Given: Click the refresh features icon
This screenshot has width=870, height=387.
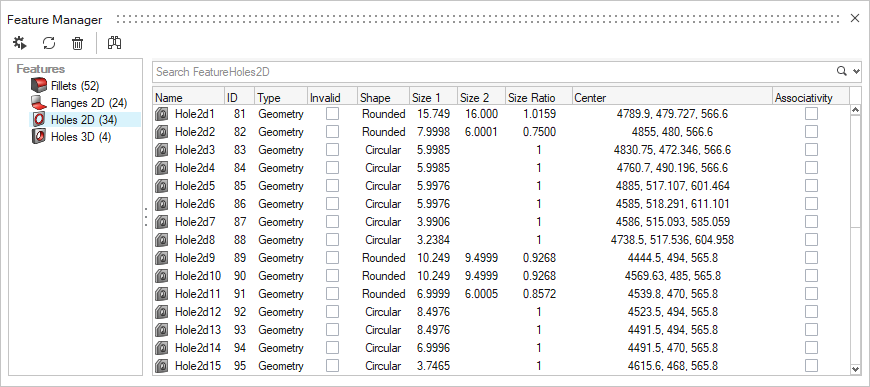Looking at the screenshot, I should pos(49,43).
